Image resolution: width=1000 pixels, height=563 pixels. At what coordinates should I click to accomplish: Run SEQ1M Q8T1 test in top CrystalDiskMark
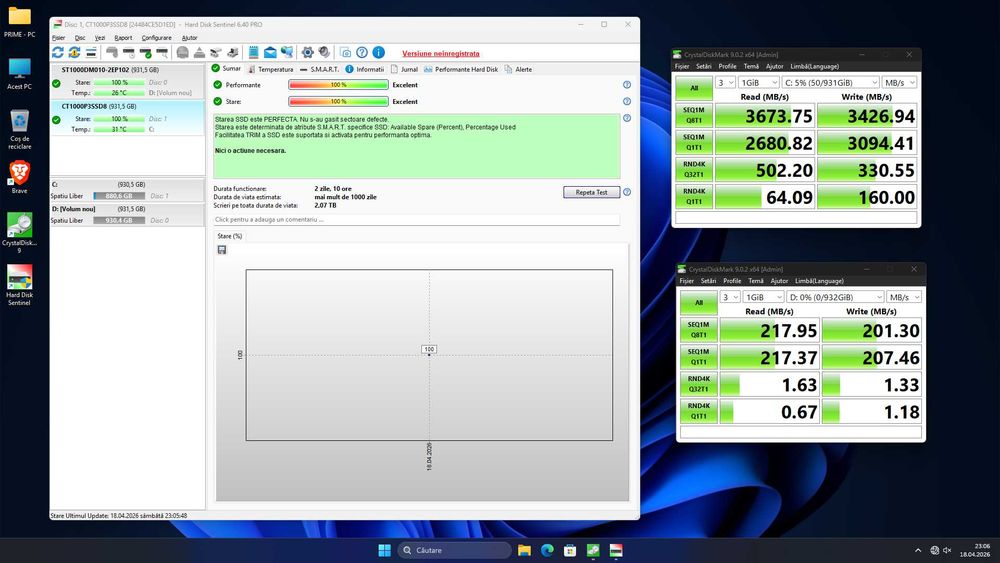(x=694, y=115)
